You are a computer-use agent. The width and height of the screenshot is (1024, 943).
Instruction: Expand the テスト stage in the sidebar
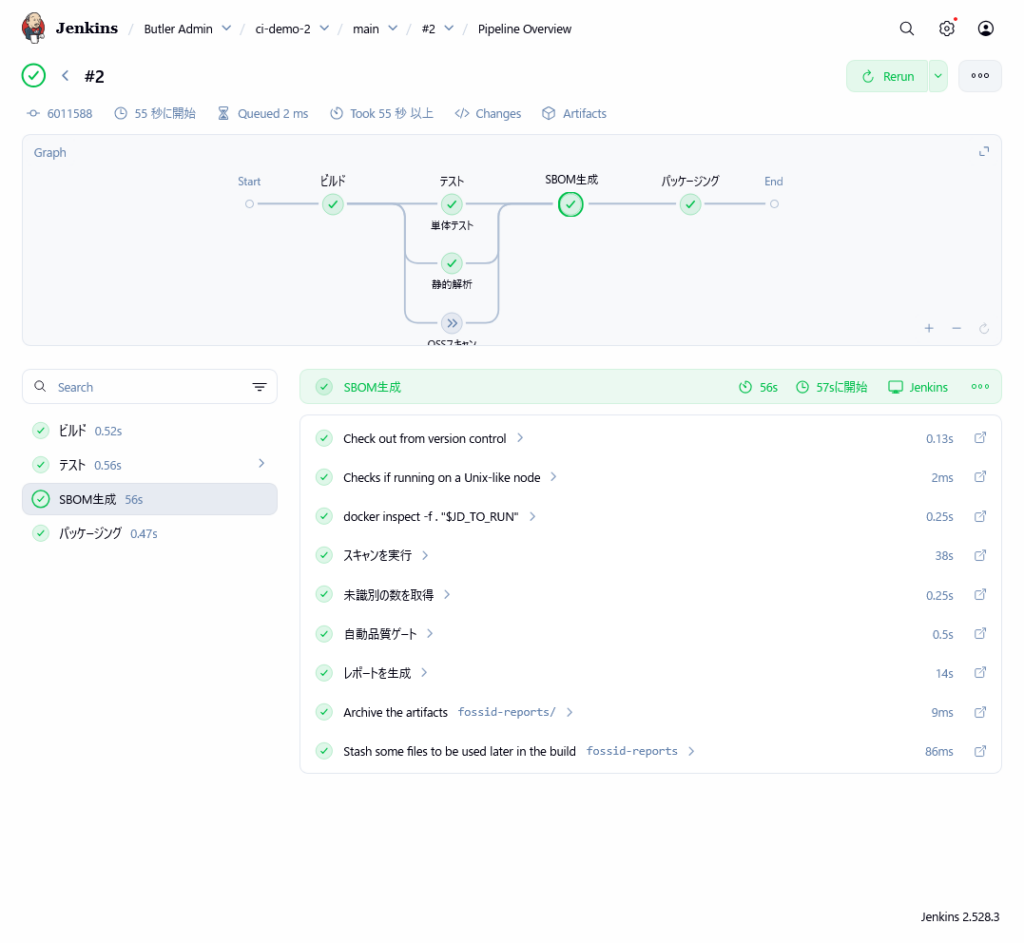tap(261, 464)
